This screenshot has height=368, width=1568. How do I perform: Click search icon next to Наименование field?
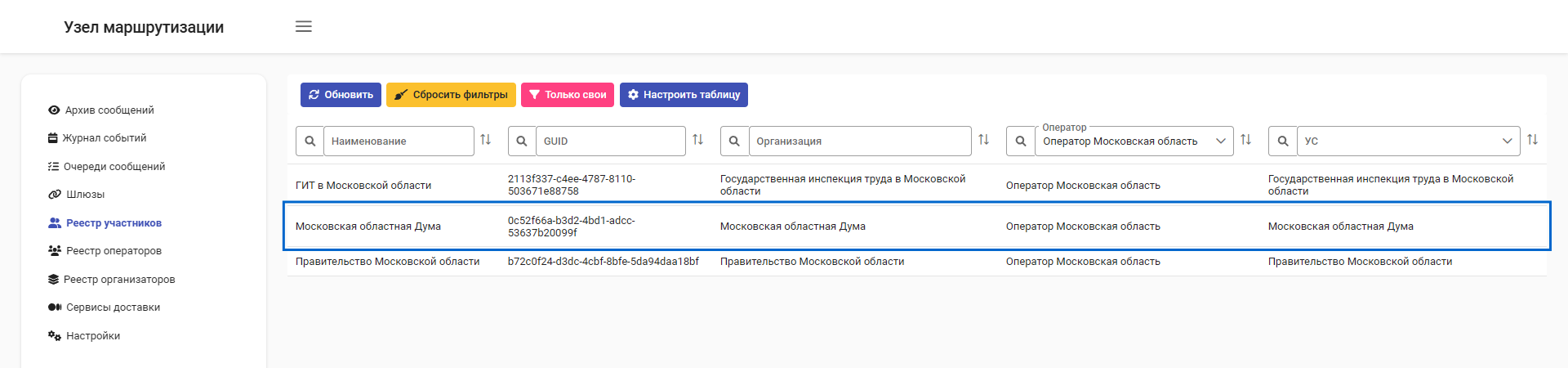310,141
